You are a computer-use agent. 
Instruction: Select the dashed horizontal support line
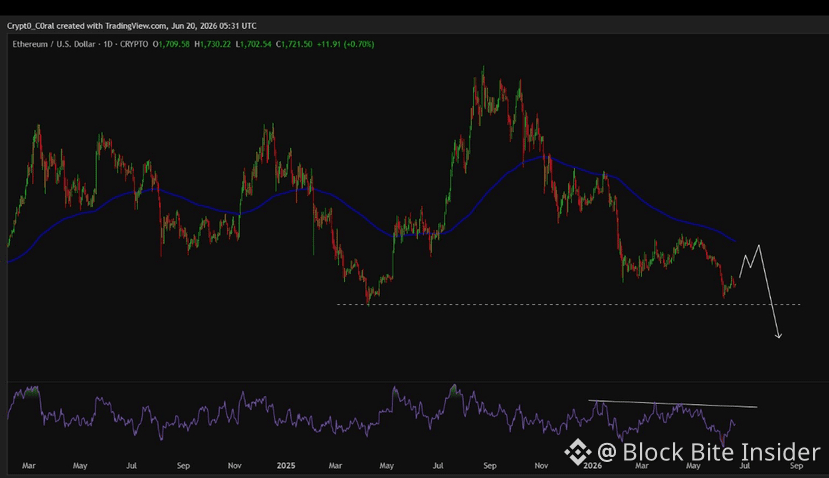(568, 305)
